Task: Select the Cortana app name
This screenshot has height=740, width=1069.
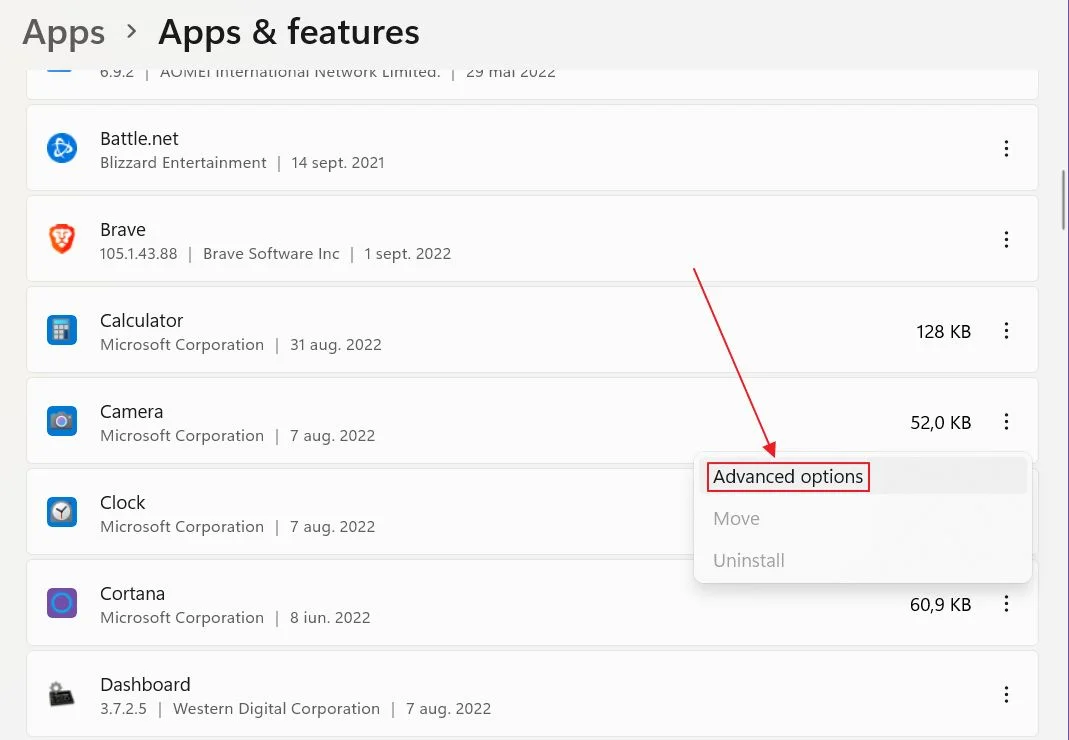Action: [132, 593]
